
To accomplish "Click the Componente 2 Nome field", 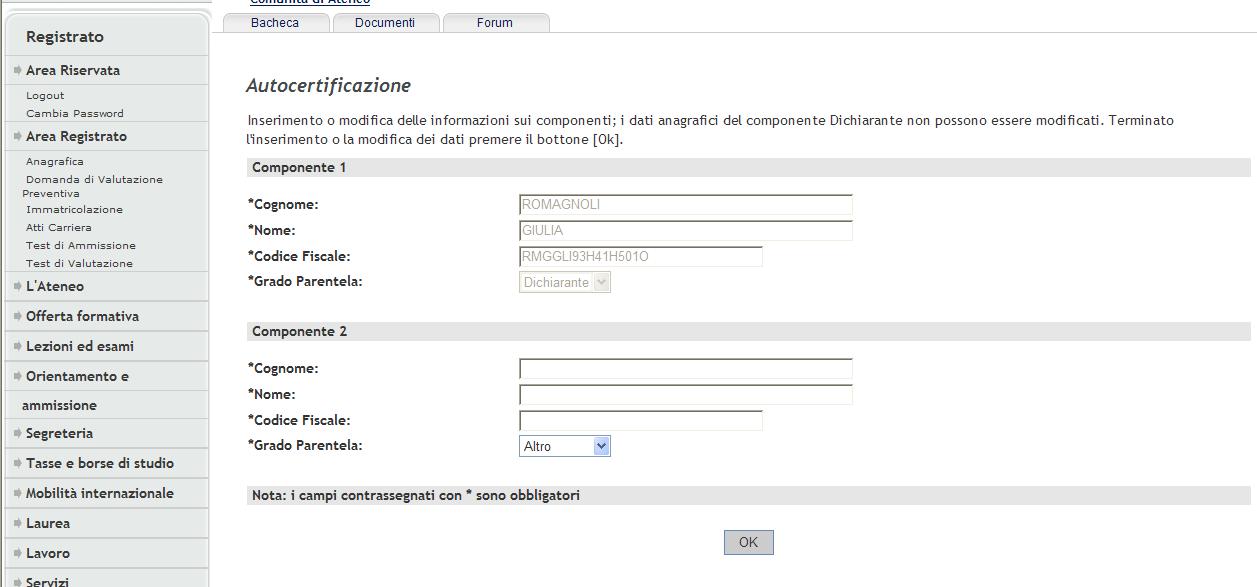I will tap(686, 395).
